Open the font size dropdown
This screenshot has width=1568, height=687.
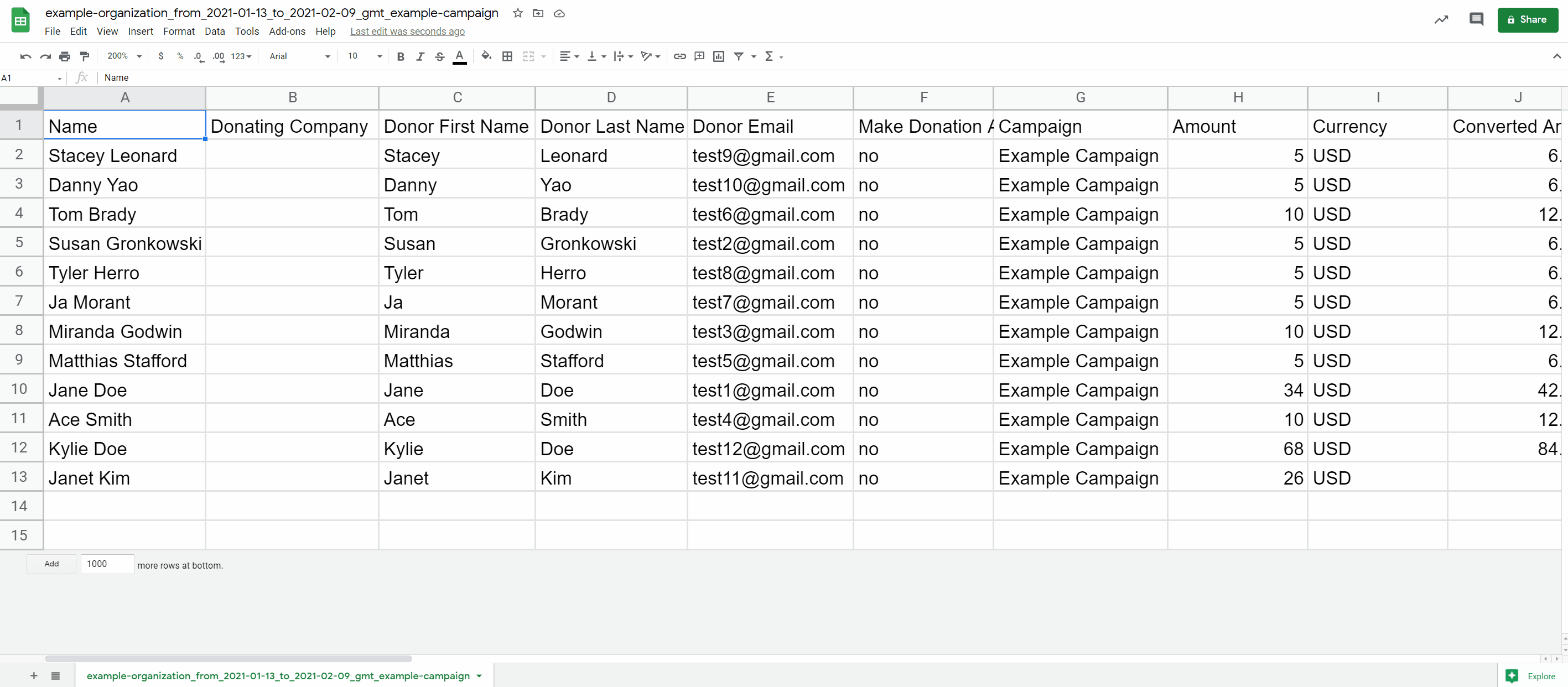tap(364, 56)
